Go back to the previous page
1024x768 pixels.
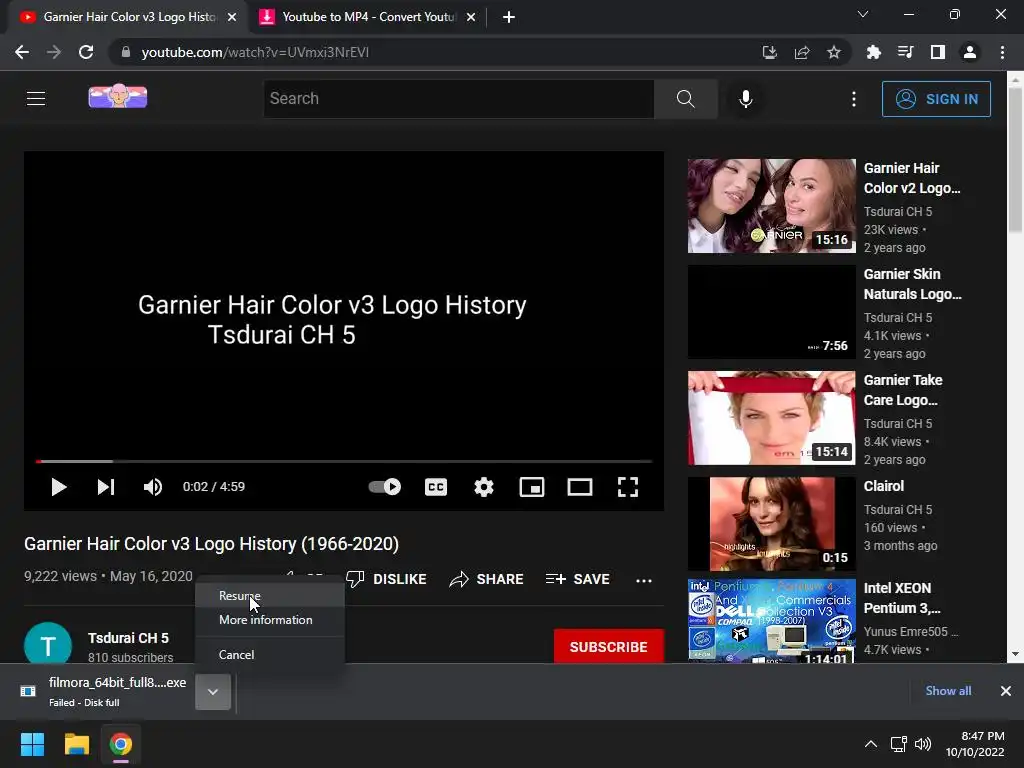(22, 52)
